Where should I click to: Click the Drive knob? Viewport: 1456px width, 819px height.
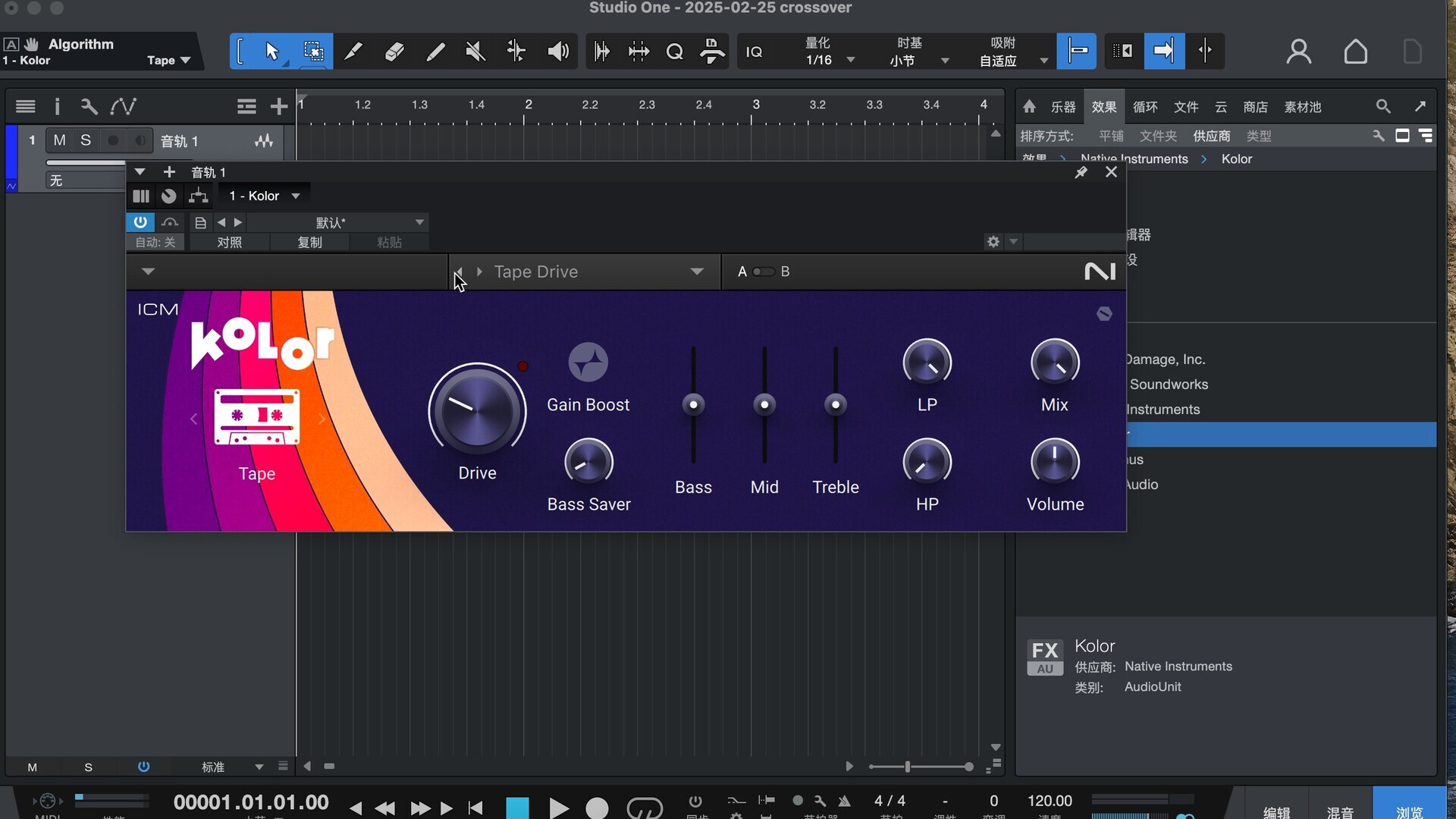pyautogui.click(x=477, y=412)
